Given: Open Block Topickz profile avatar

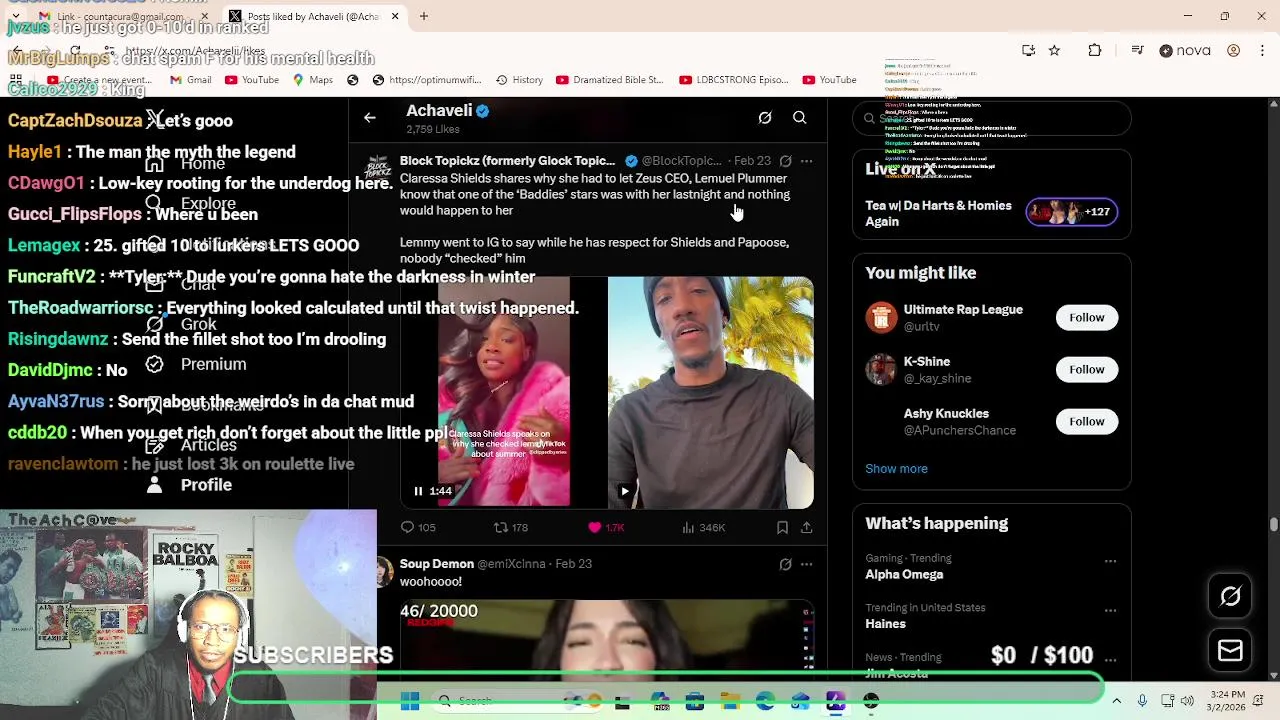Looking at the screenshot, I should (378, 167).
